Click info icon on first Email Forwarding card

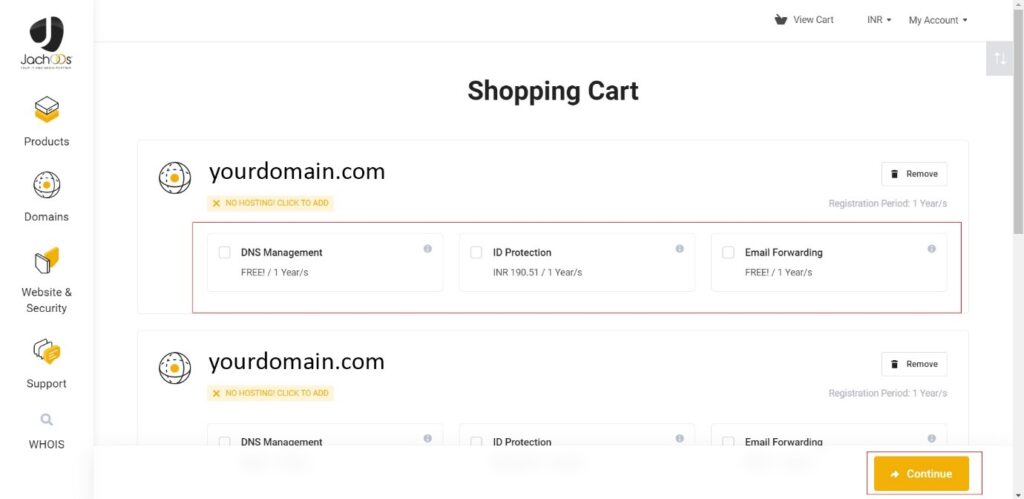pos(931,248)
